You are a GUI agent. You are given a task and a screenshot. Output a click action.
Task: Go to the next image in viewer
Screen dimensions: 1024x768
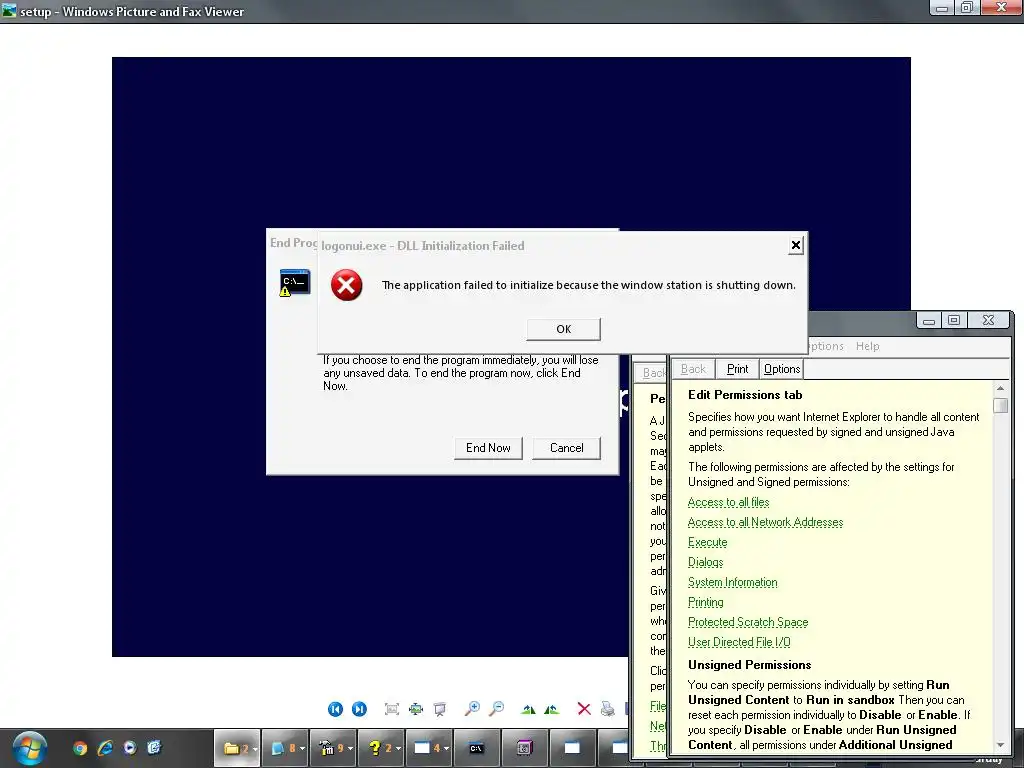point(359,709)
